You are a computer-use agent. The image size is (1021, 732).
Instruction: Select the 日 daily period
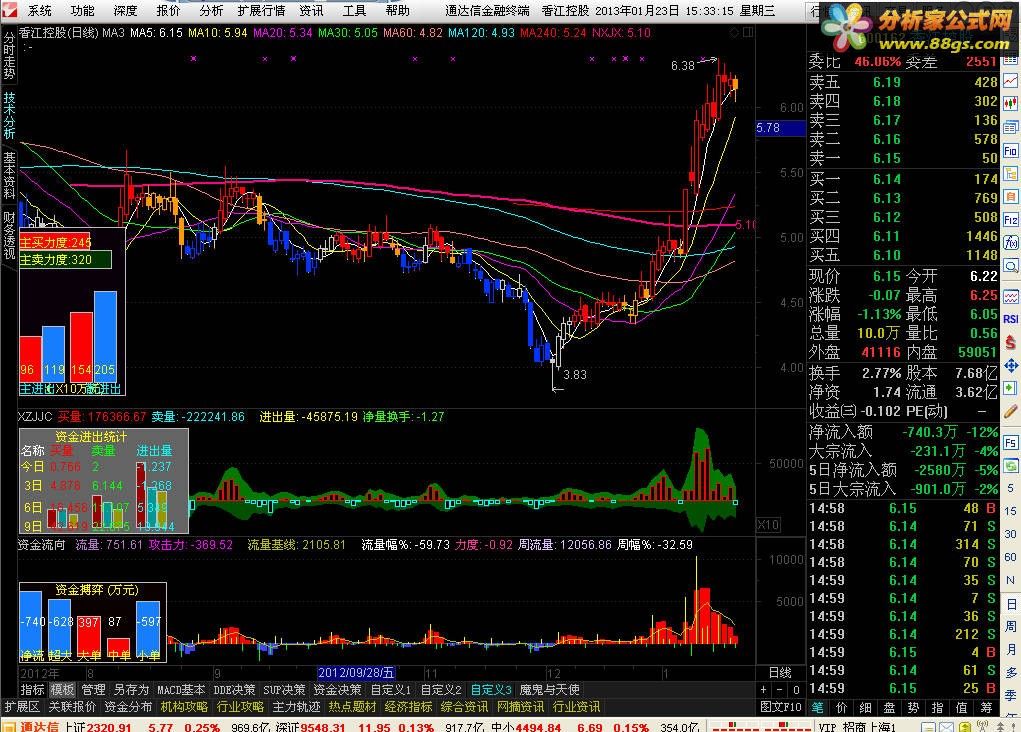1011,604
